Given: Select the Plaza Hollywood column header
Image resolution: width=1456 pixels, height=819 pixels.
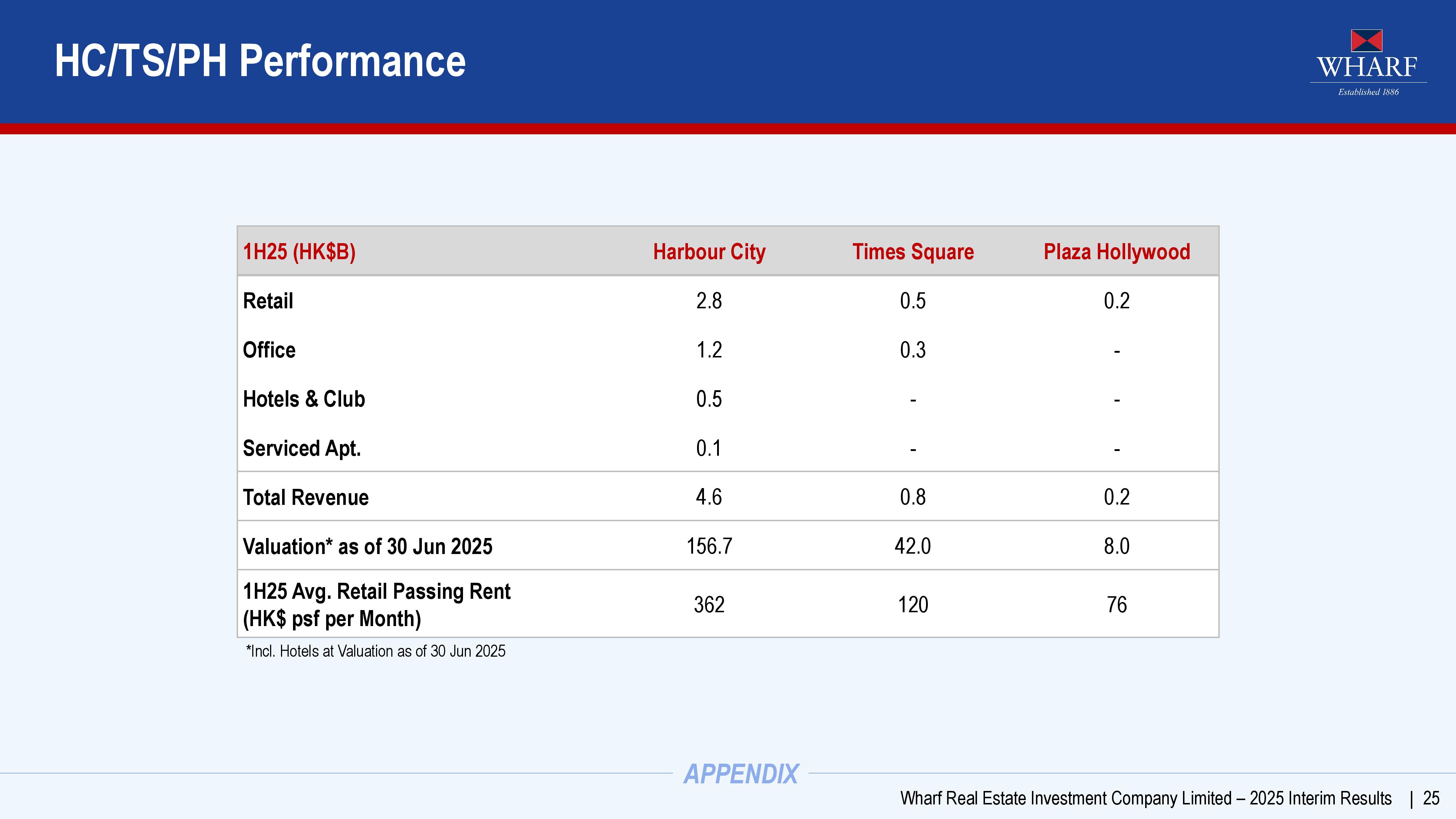Looking at the screenshot, I should [1116, 252].
